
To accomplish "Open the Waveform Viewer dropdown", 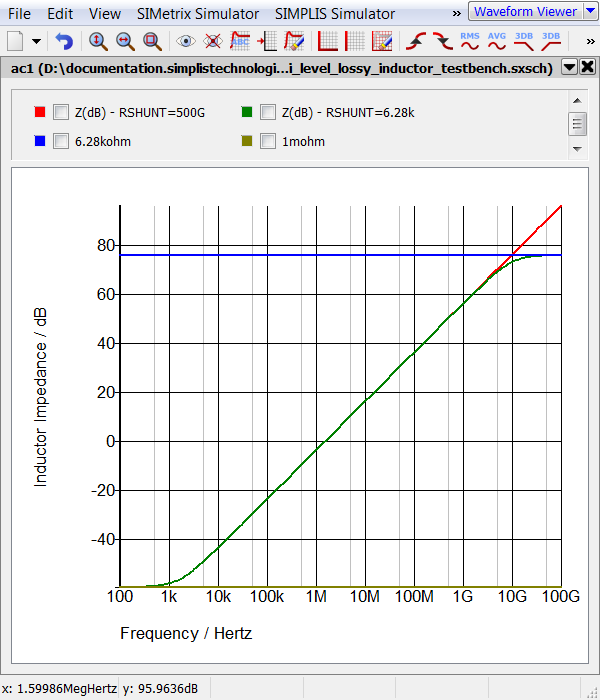I will 589,12.
